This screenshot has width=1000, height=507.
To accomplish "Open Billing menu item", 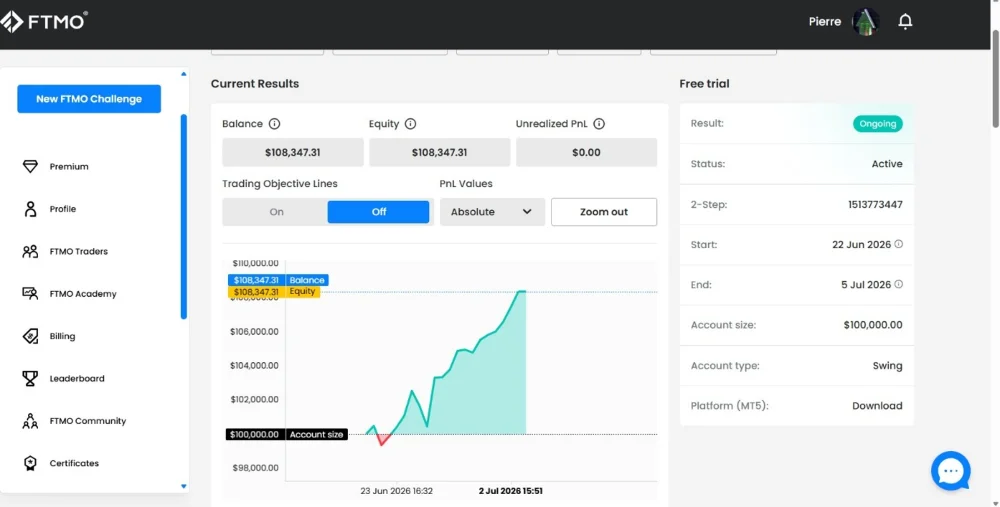I will [62, 336].
